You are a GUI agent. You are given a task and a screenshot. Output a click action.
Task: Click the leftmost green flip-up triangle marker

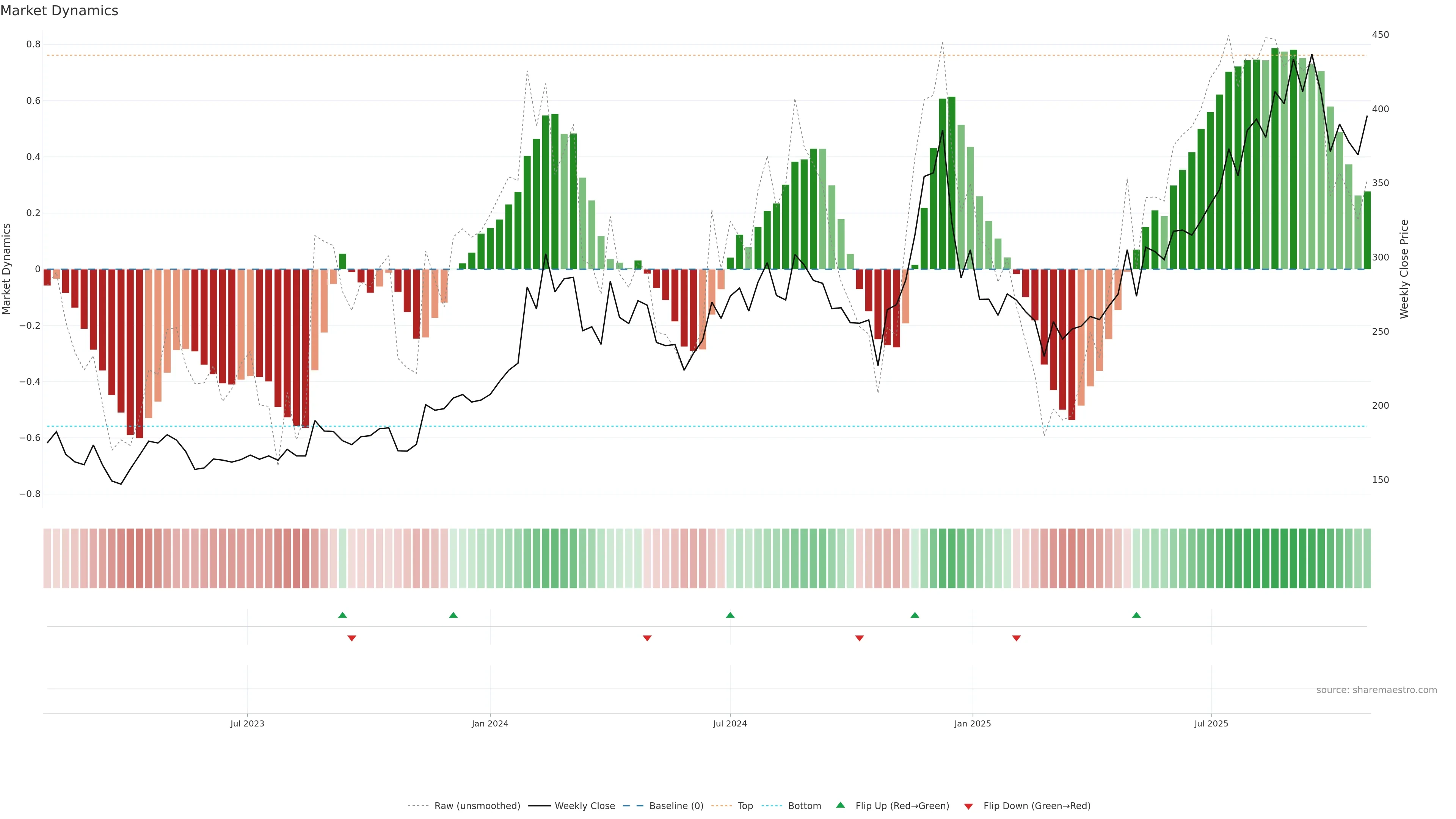[x=342, y=615]
